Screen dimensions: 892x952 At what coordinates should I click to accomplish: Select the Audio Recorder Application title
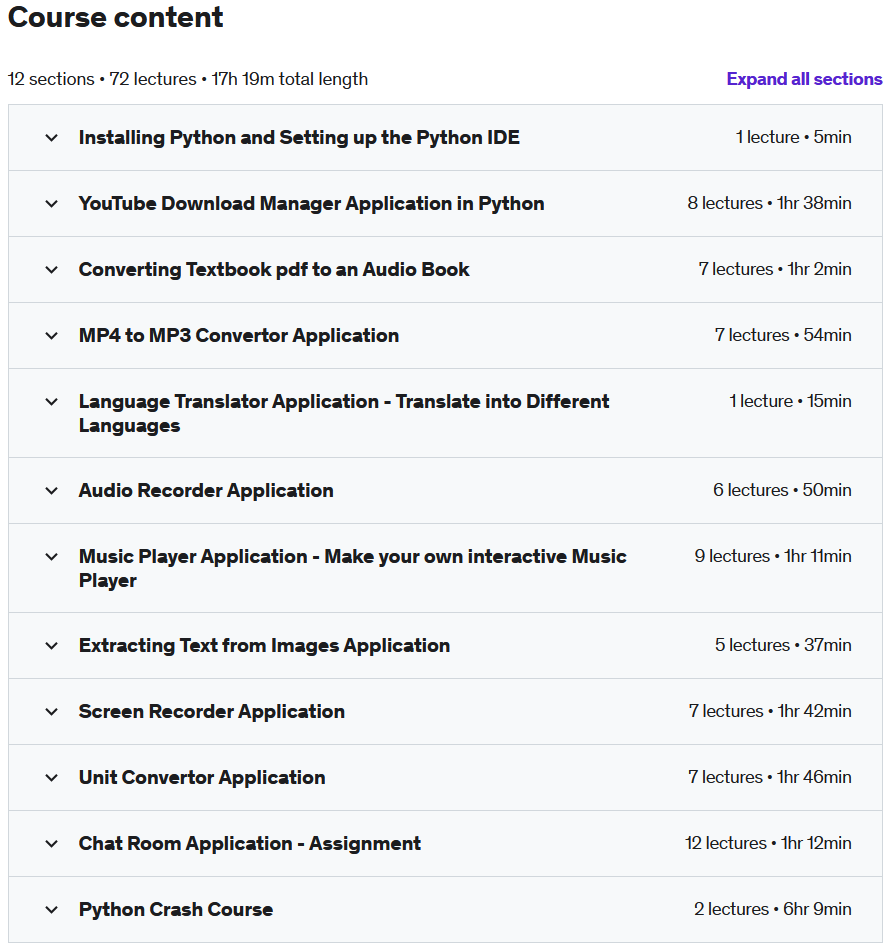(206, 491)
